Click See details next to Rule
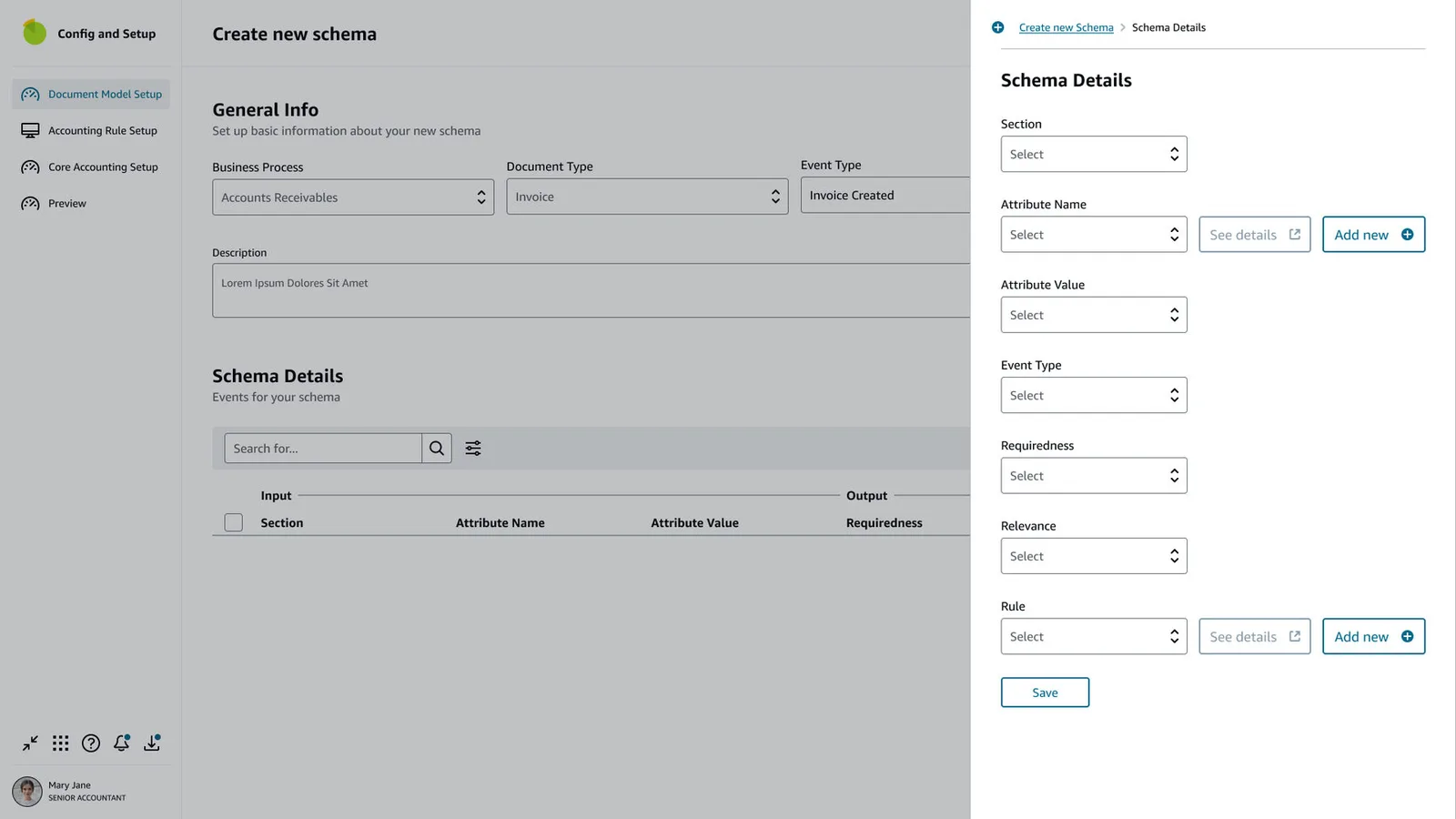This screenshot has width=1456, height=819. 1254,637
